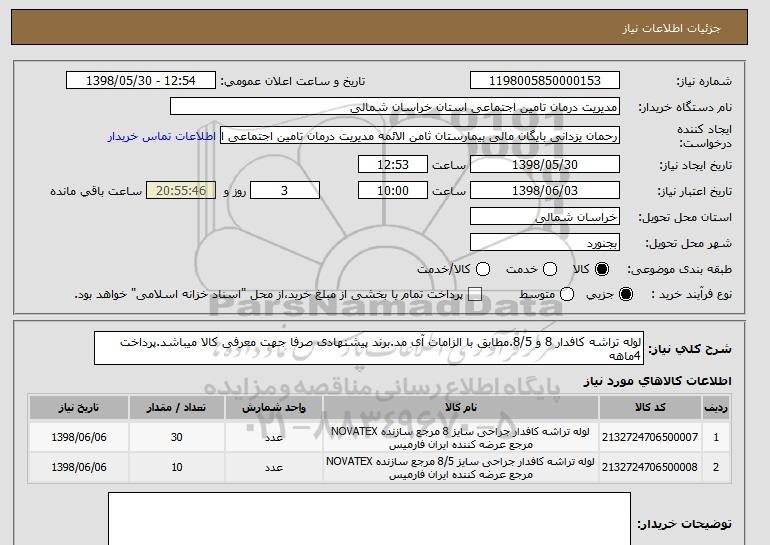Toggle the اسناد خزانه اسلامی payment checkbox
Image resolution: width=770 pixels, height=545 pixels.
click(x=475, y=295)
